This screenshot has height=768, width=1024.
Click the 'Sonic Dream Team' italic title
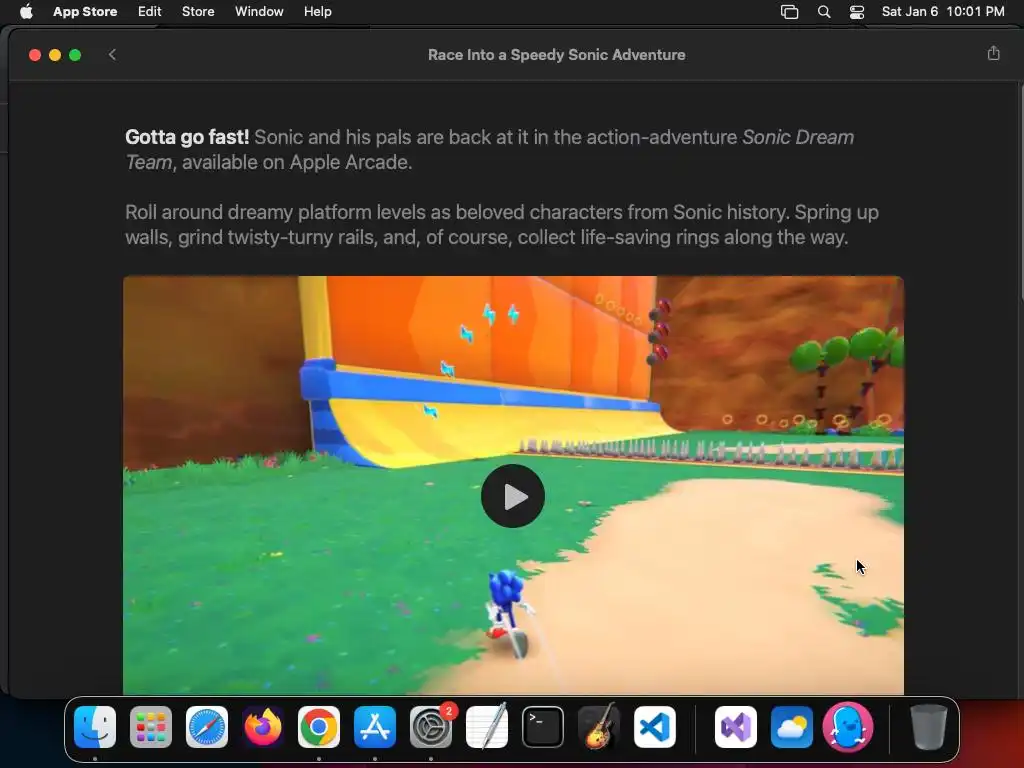click(x=489, y=150)
